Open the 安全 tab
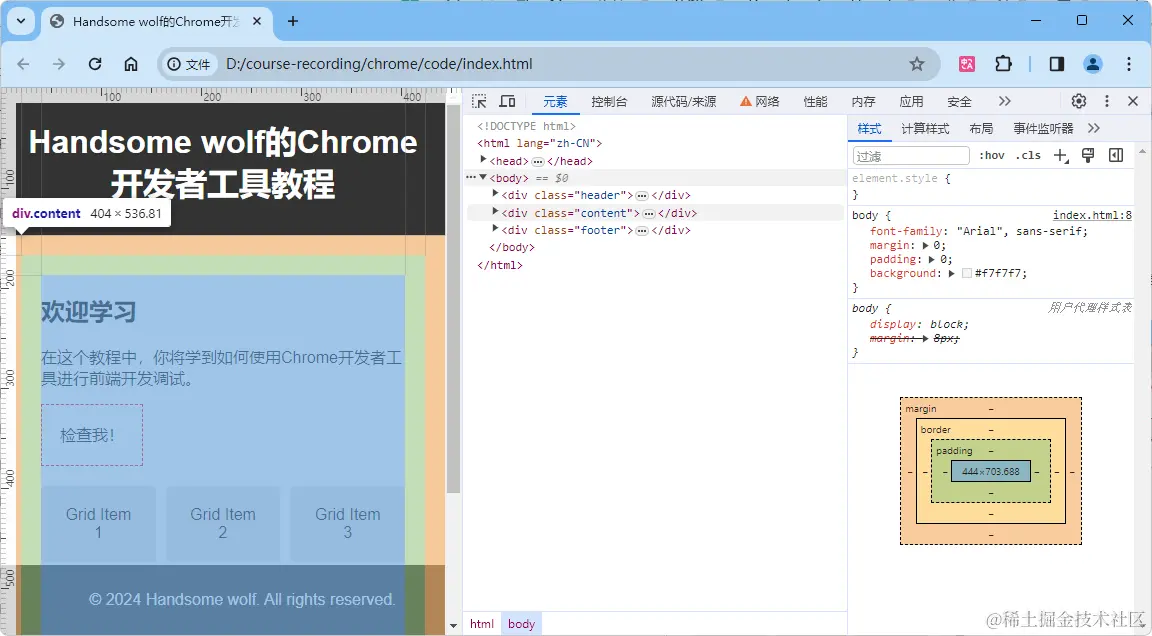Viewport: 1152px width, 636px height. click(x=959, y=101)
